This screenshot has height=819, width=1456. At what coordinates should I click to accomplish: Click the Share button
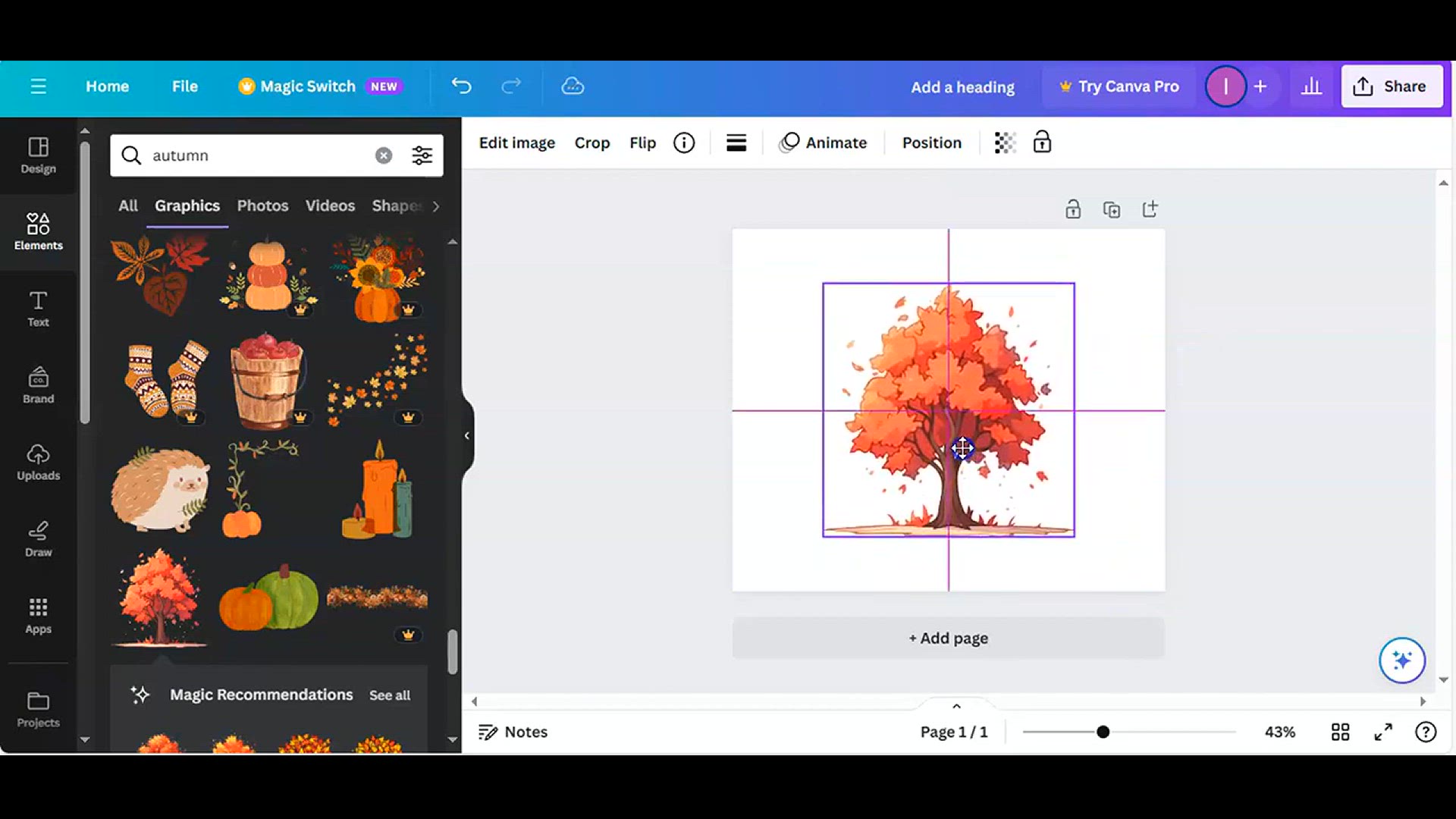pyautogui.click(x=1392, y=86)
